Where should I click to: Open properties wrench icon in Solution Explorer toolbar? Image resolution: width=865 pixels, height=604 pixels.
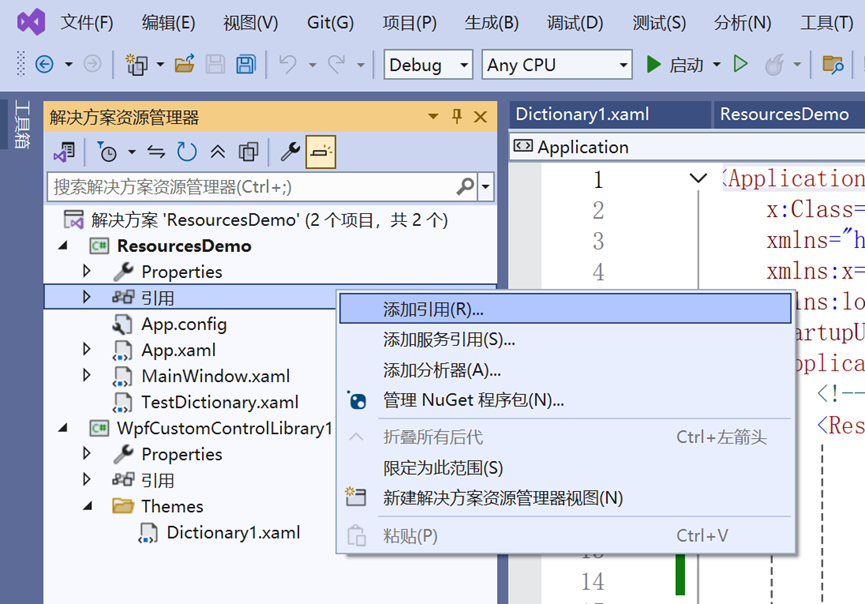point(290,152)
